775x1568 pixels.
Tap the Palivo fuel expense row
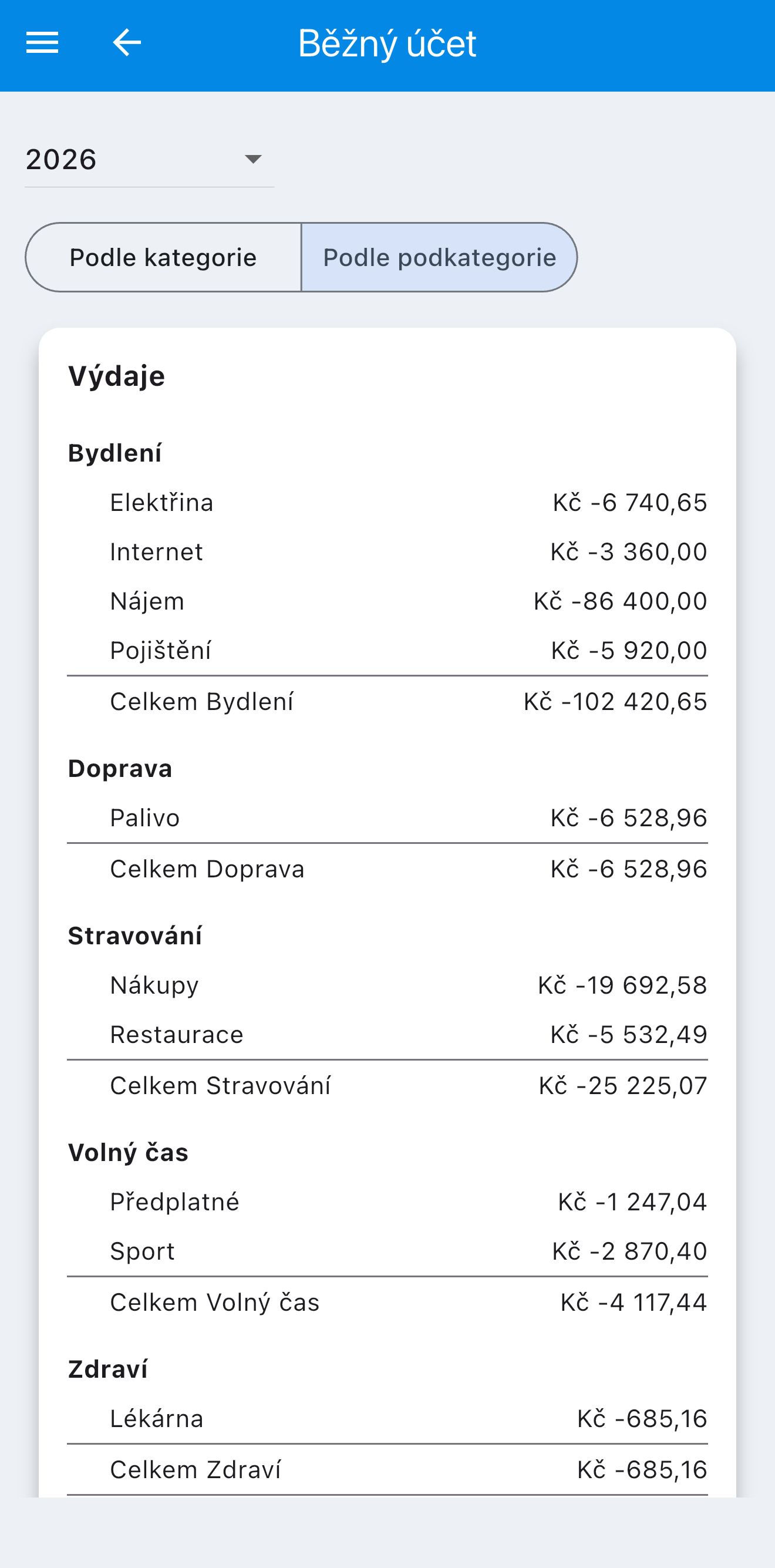tap(387, 818)
